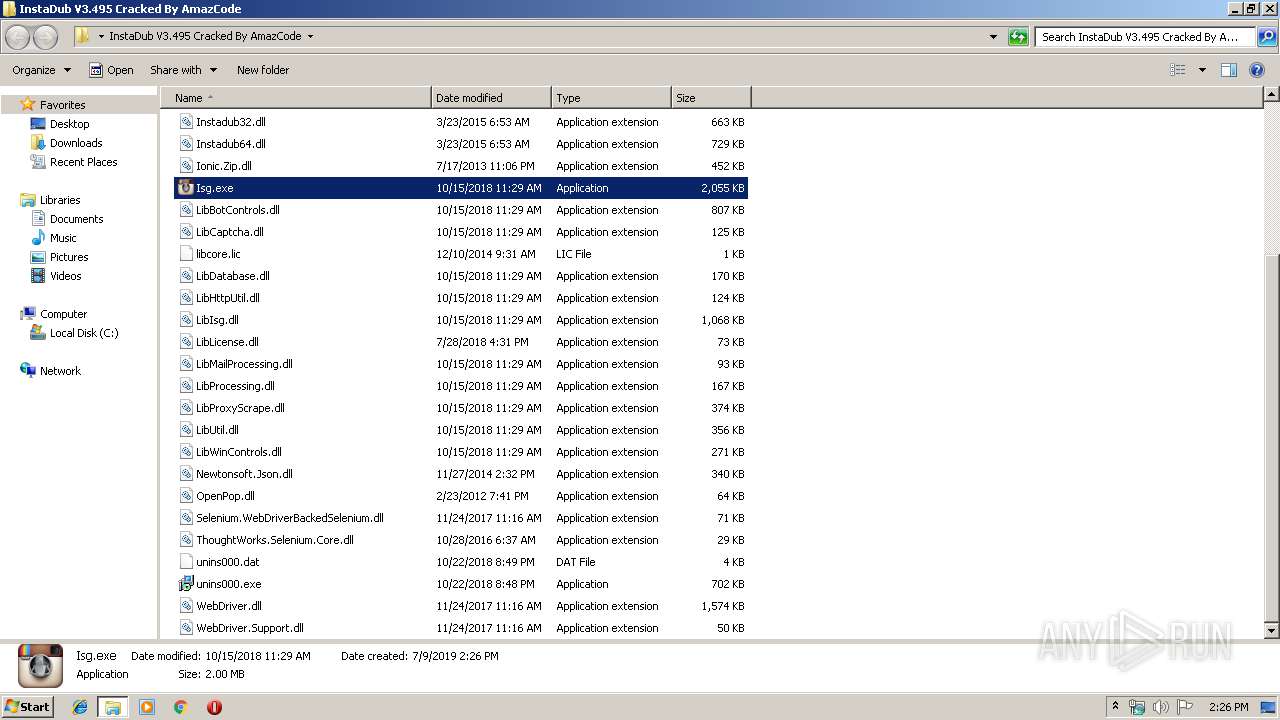This screenshot has height=720, width=1280.
Task: Open Windows Media Player from taskbar
Action: tap(147, 707)
